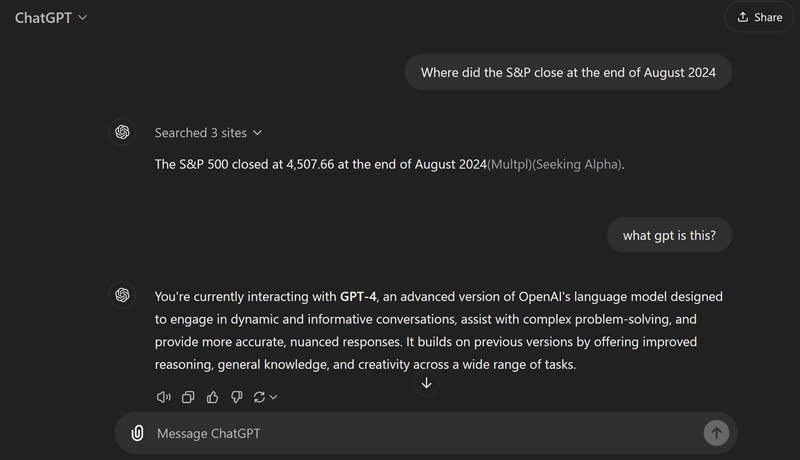Open the model switch chevron next to regenerate
This screenshot has width=800, height=460.
click(274, 397)
